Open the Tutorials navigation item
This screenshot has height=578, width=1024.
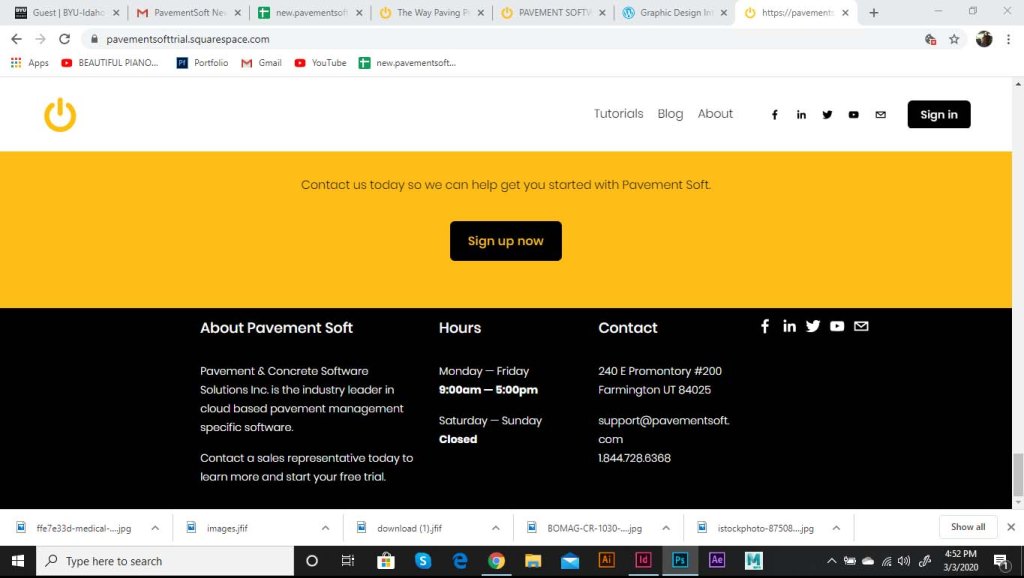pyautogui.click(x=618, y=114)
